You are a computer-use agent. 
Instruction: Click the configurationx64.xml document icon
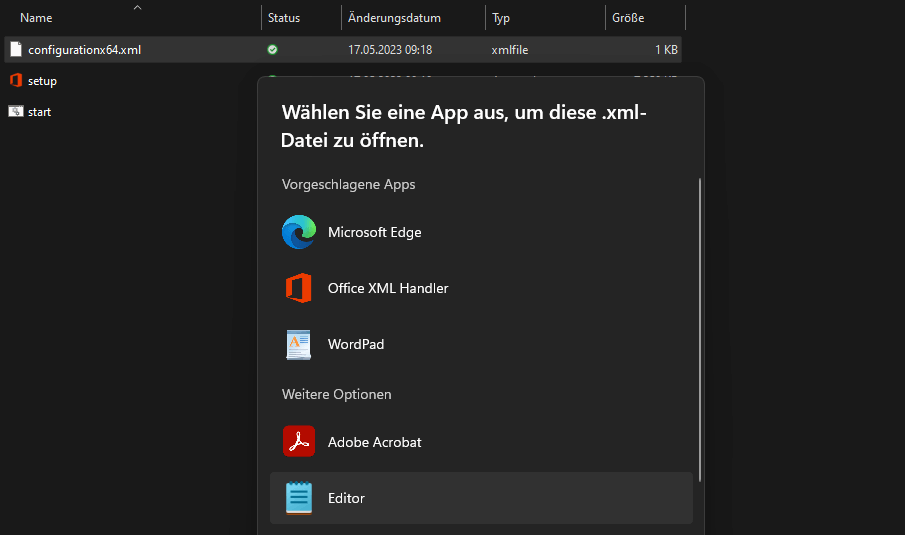click(16, 49)
